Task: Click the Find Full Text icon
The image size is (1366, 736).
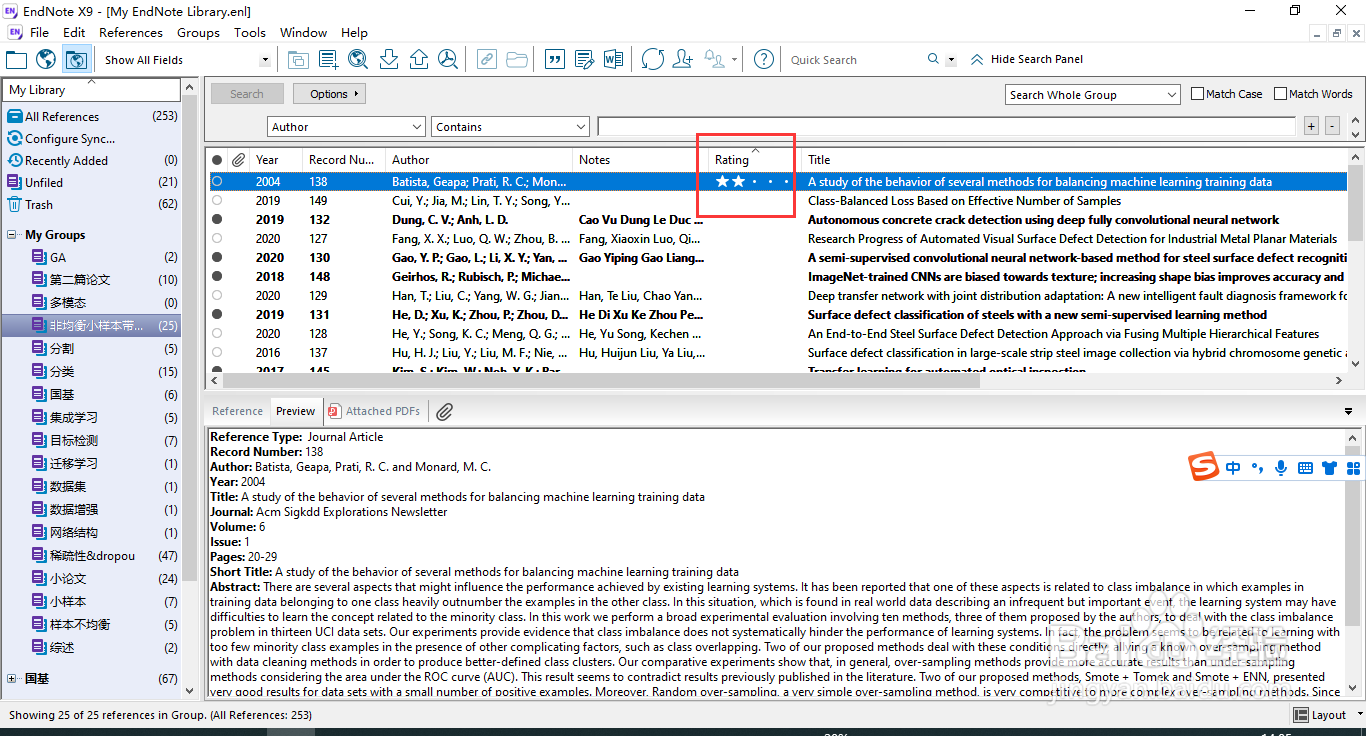Action: pyautogui.click(x=448, y=59)
